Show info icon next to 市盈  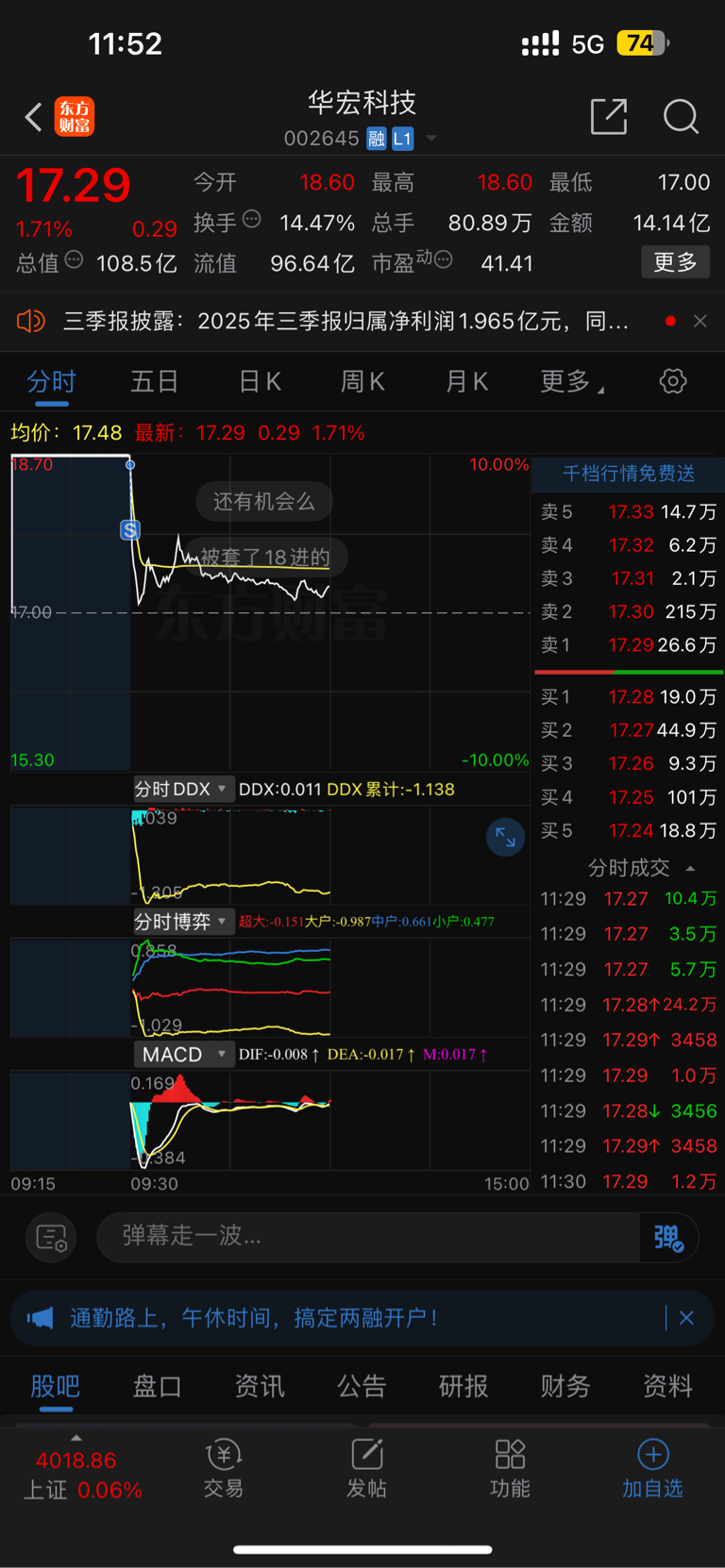(x=443, y=259)
